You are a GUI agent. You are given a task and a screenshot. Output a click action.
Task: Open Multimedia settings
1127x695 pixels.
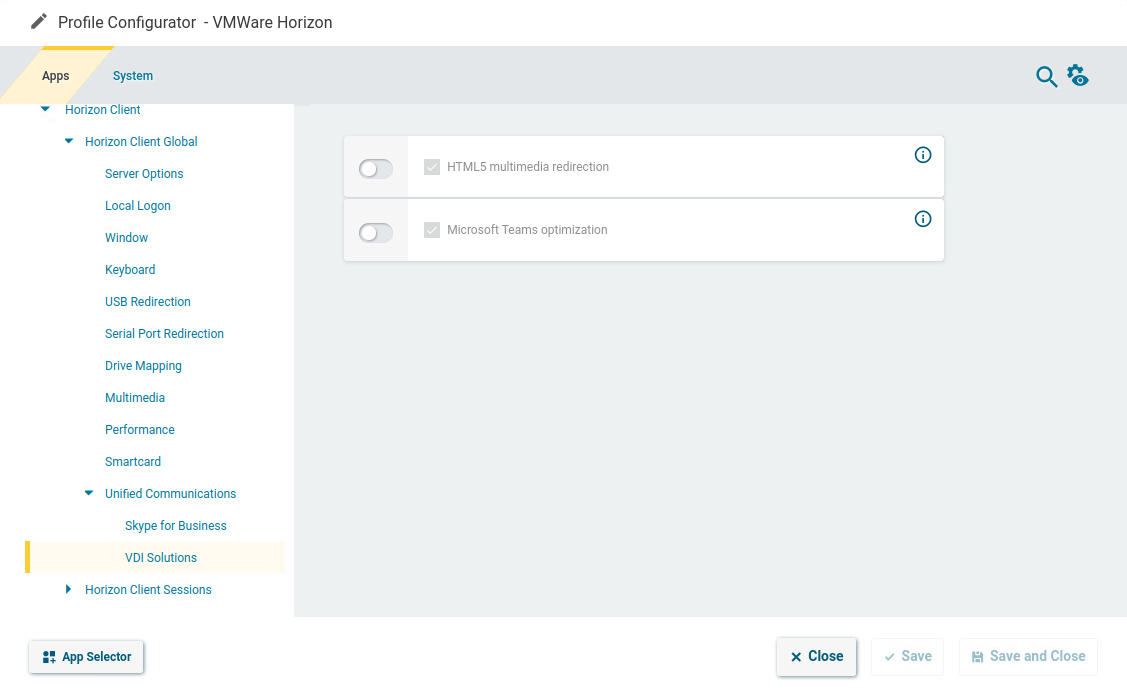134,397
